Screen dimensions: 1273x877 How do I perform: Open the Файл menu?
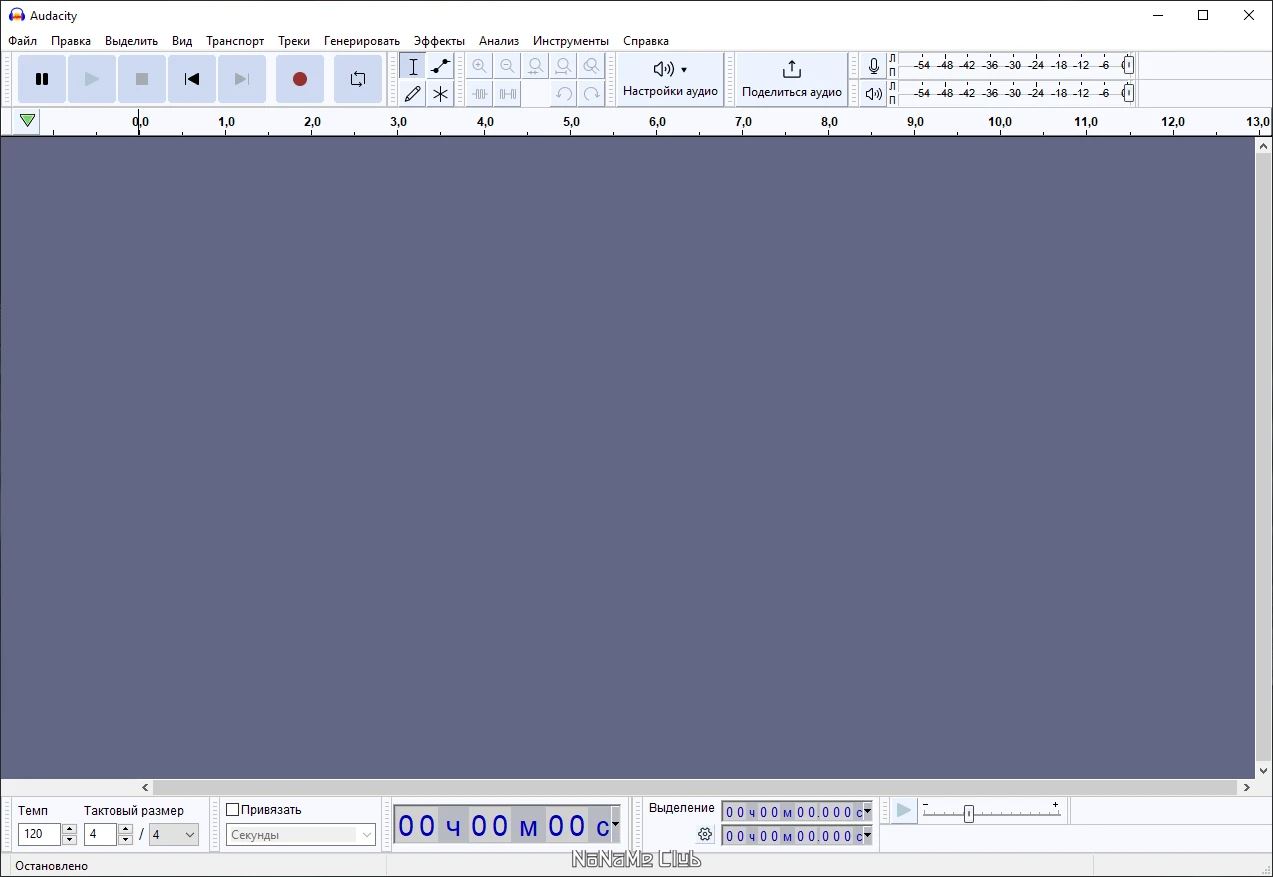(x=22, y=41)
